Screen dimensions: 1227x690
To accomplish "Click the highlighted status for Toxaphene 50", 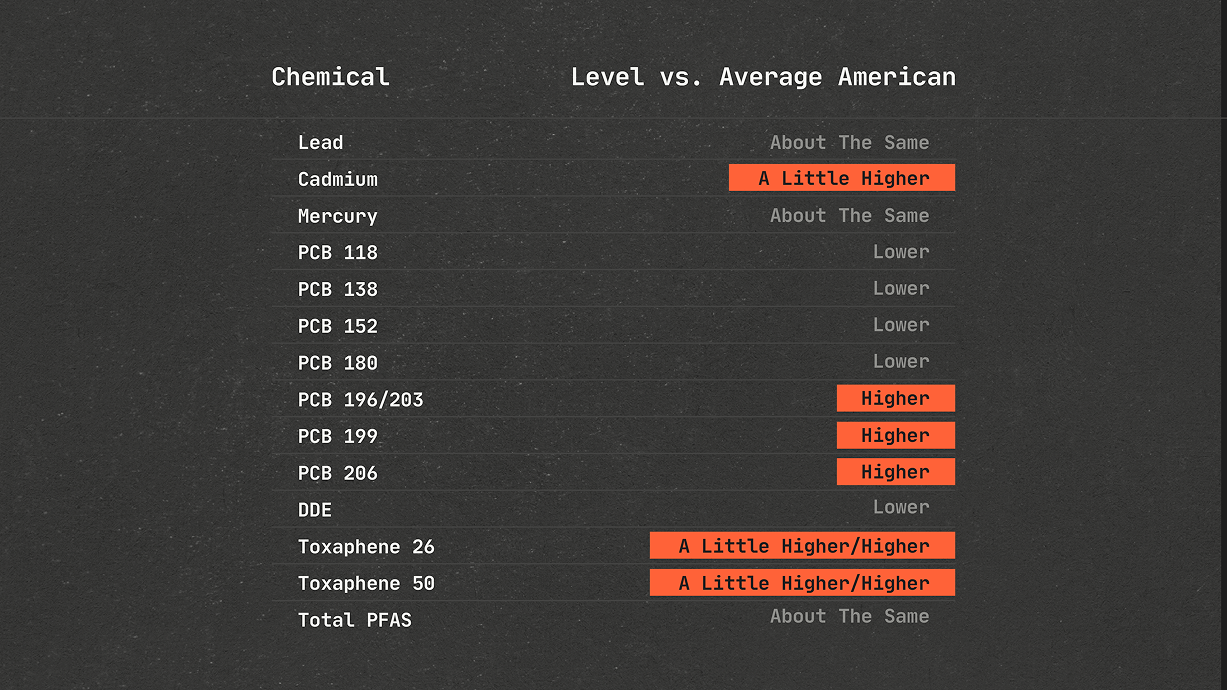I will [802, 582].
